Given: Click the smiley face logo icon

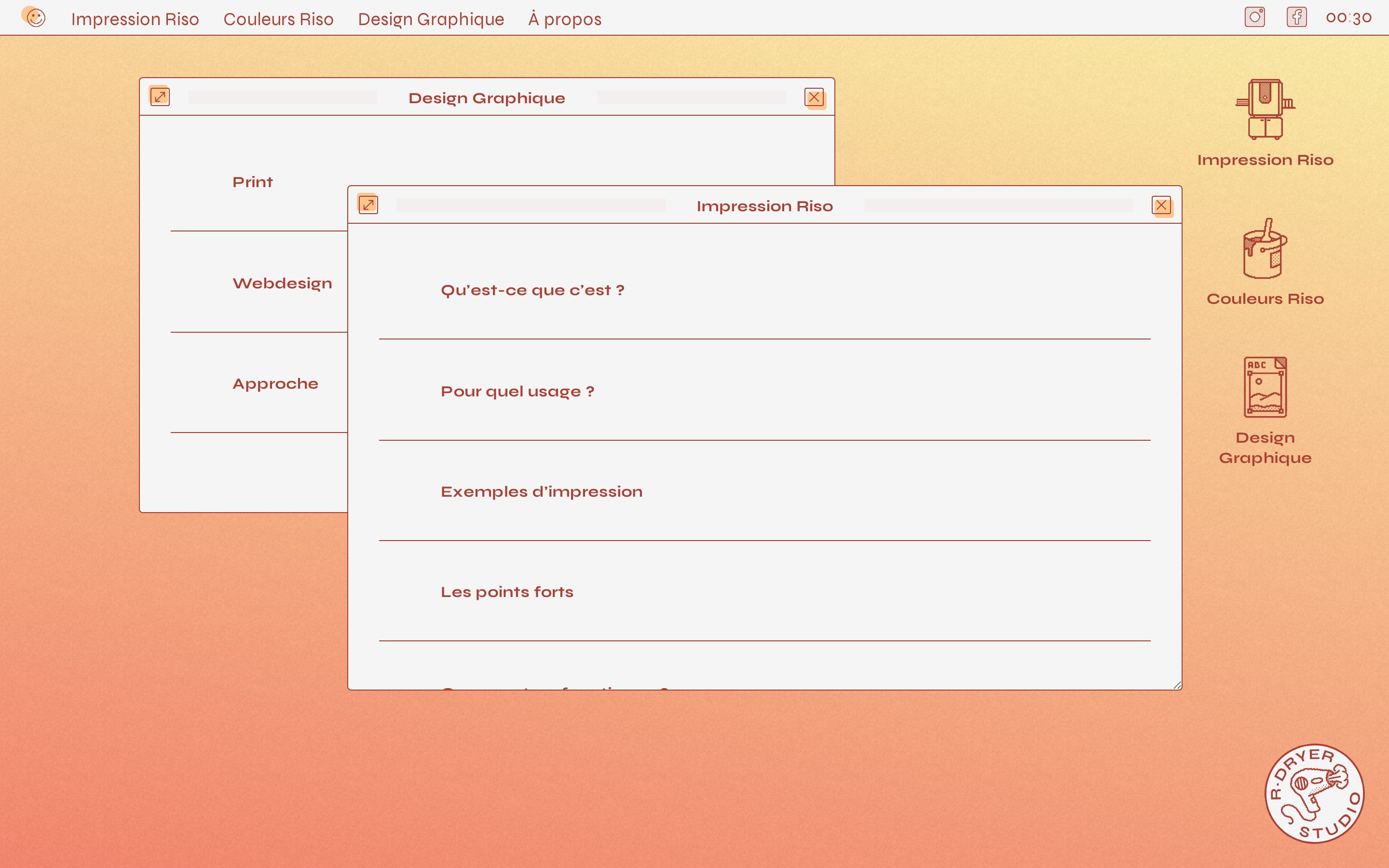Looking at the screenshot, I should [x=35, y=18].
